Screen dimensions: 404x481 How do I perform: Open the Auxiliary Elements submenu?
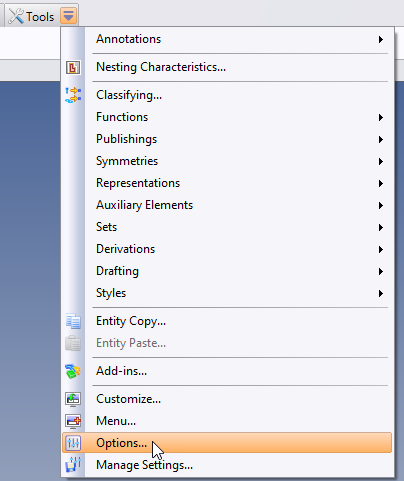pyautogui.click(x=227, y=205)
